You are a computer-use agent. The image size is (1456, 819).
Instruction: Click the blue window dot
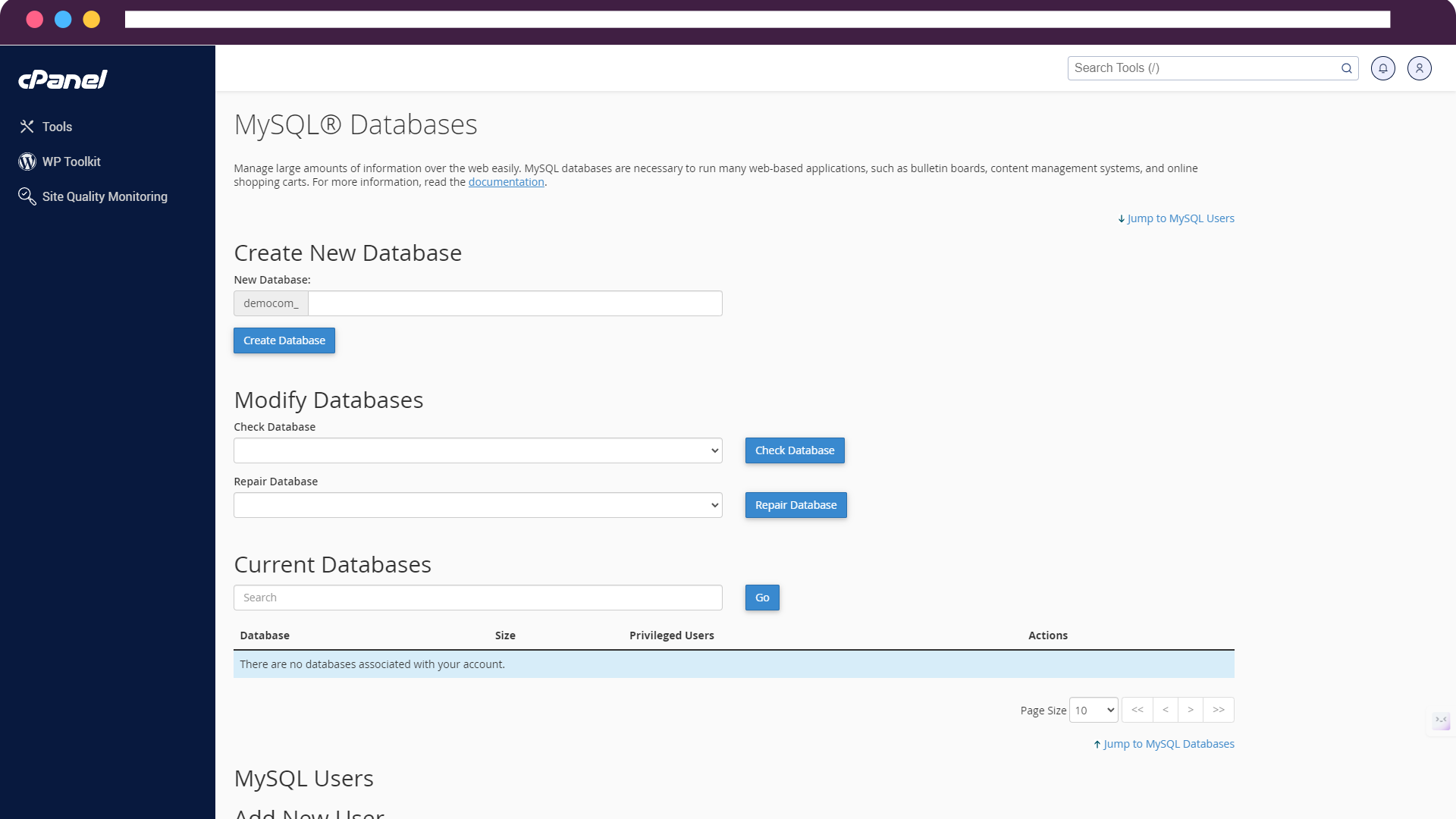(63, 19)
